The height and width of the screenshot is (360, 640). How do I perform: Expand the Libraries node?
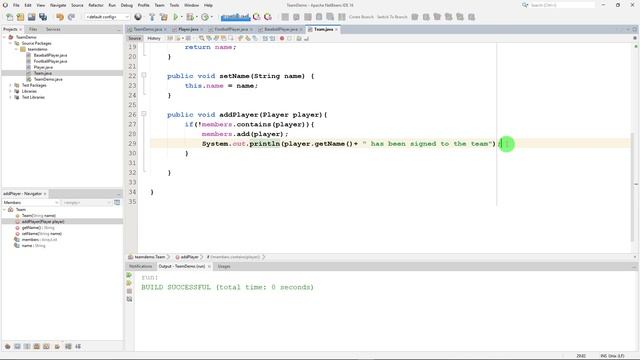coord(10,91)
